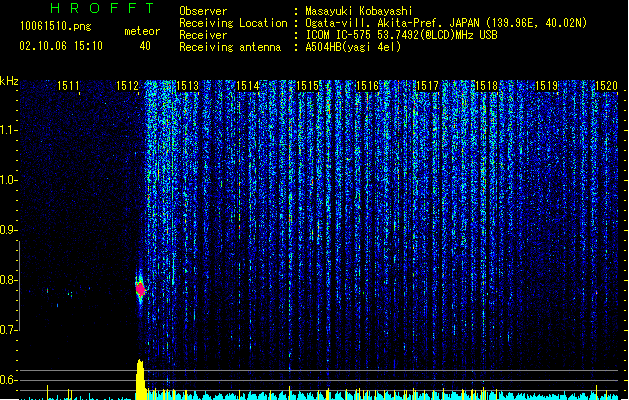The image size is (629, 400).
Task: Click the Receiving antenna label
Action: (230, 47)
